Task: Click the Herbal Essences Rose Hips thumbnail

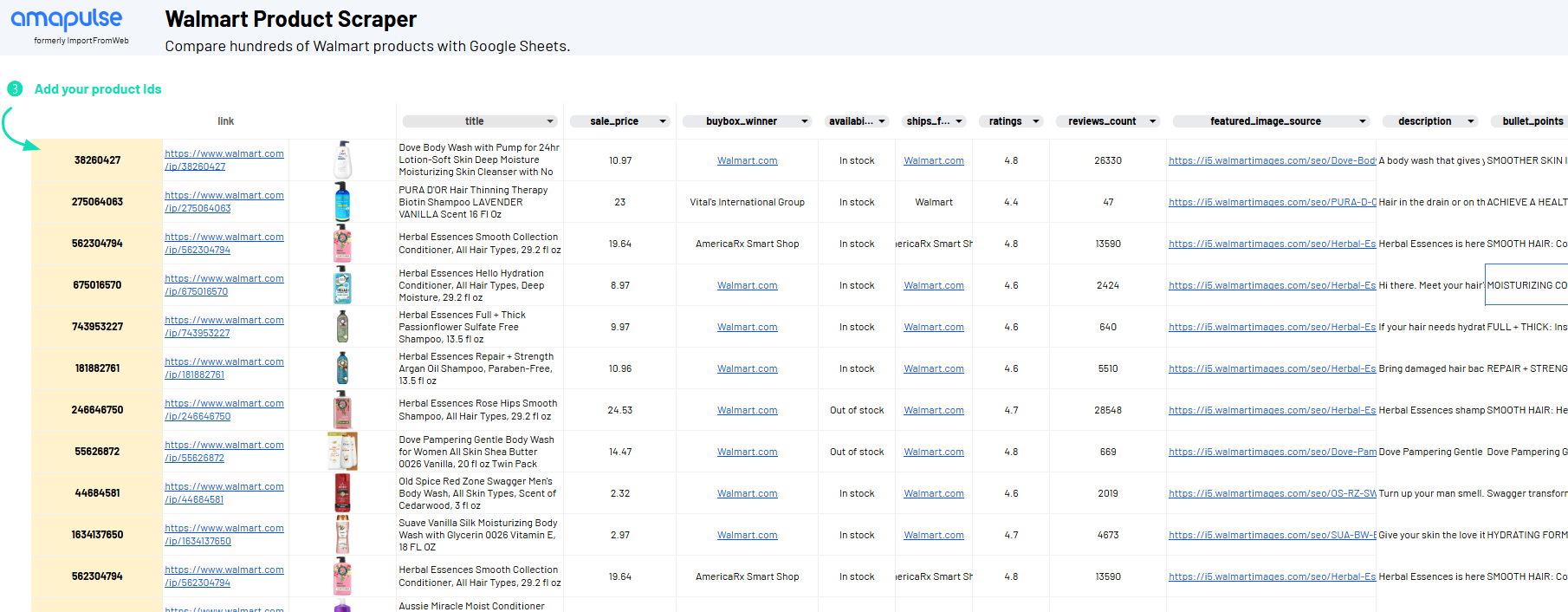Action: coord(343,410)
